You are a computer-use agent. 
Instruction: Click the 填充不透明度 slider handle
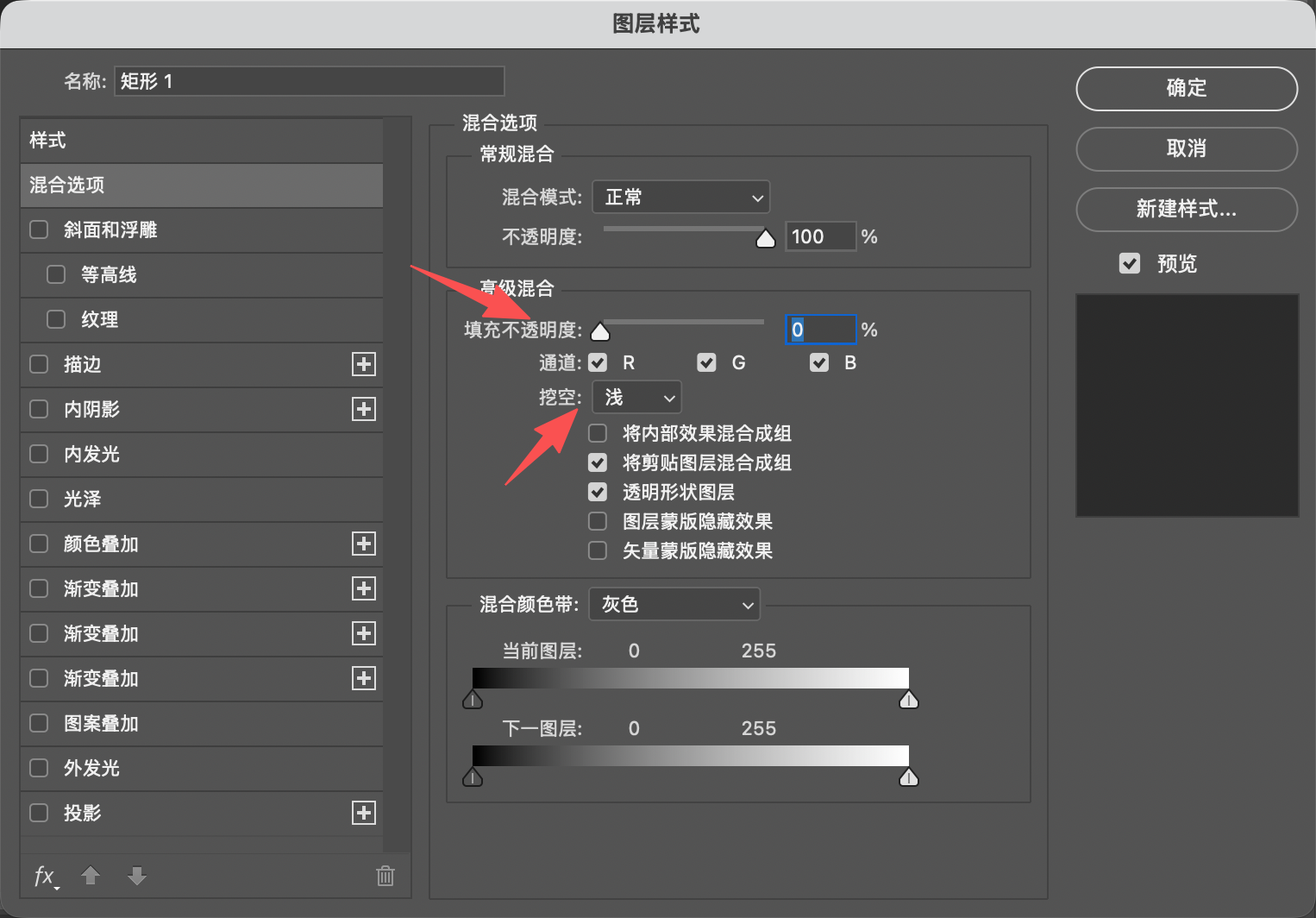(x=600, y=331)
